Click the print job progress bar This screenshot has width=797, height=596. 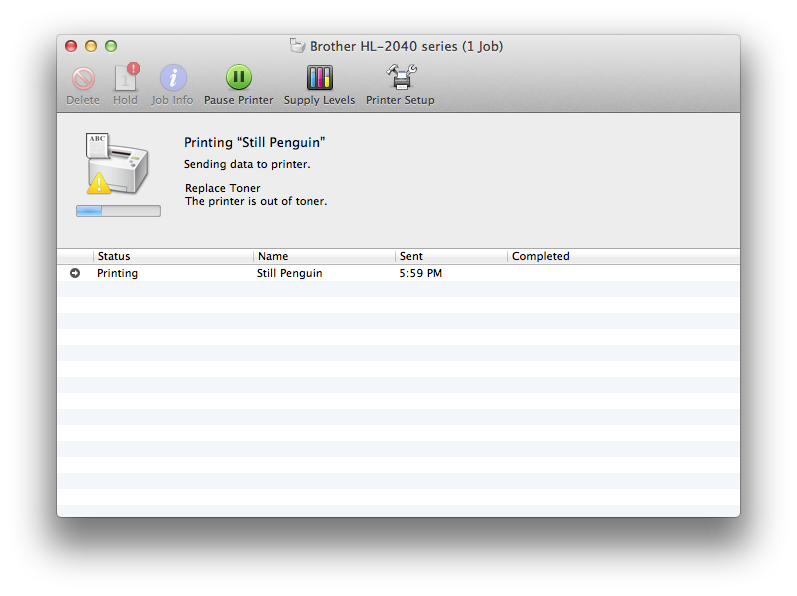(118, 211)
